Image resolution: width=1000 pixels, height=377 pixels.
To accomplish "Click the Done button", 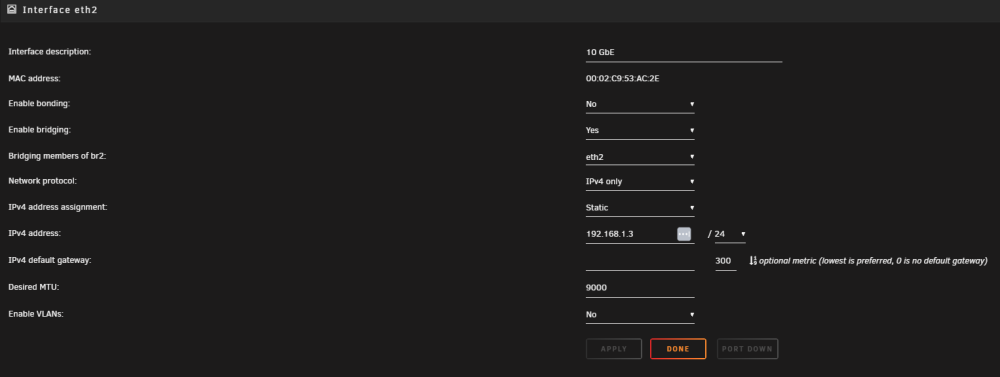I will point(678,349).
